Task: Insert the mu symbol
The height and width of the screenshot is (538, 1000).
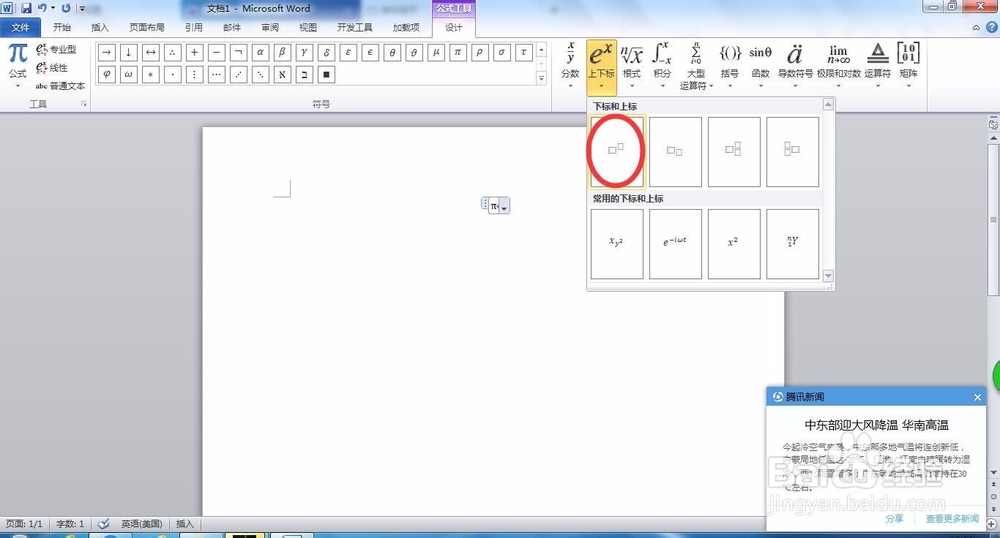Action: (436, 52)
